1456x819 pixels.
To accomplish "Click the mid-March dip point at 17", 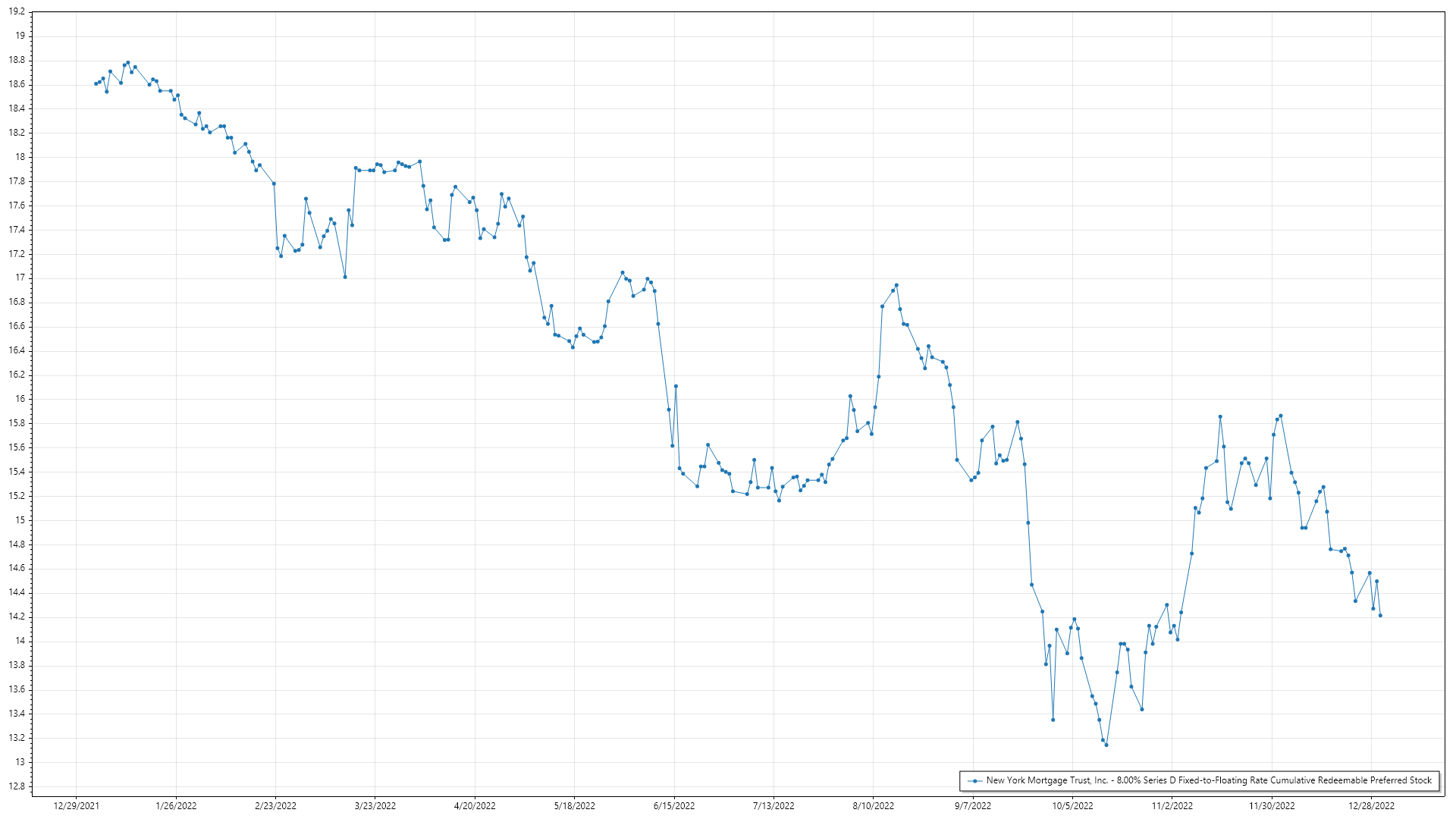I will click(345, 277).
